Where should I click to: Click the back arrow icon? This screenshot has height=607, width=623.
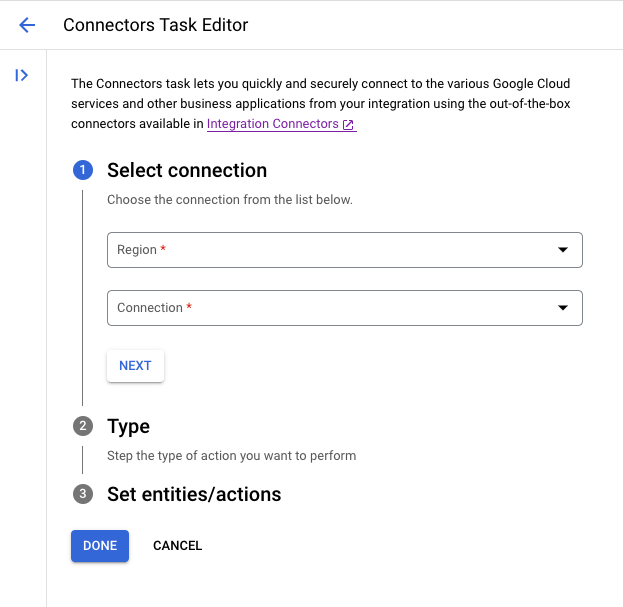[27, 25]
